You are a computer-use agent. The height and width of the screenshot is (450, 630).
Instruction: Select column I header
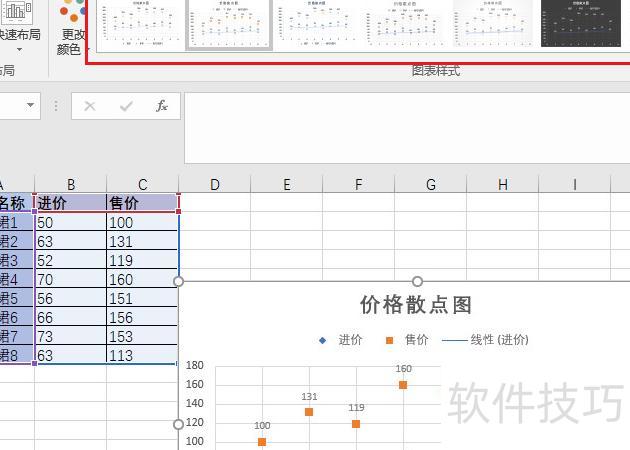[x=574, y=184]
